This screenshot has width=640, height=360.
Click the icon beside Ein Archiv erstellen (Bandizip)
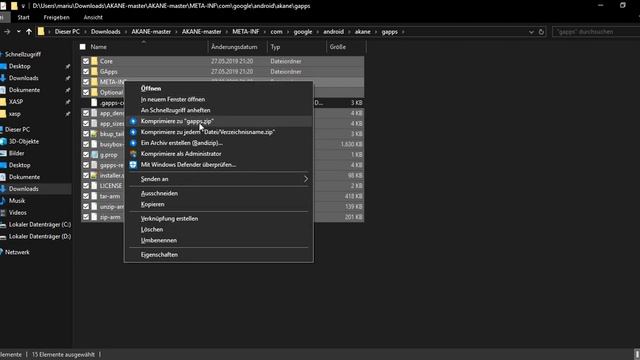coord(133,143)
